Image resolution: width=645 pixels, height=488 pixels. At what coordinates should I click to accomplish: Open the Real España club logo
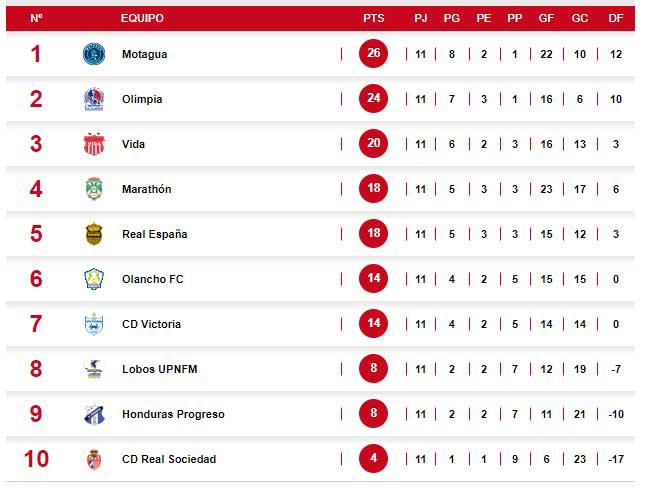tap(94, 234)
